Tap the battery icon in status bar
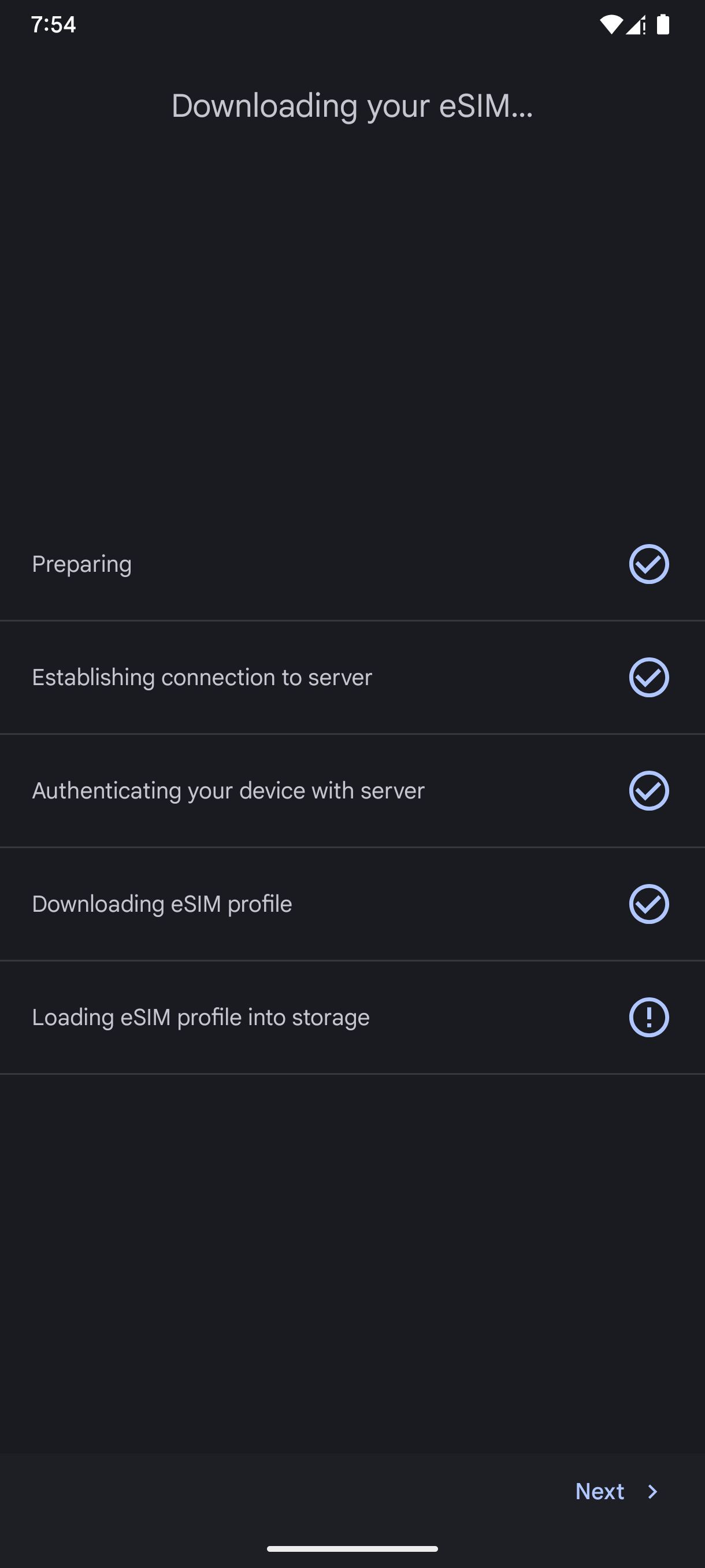The height and width of the screenshot is (1568, 705). [663, 24]
